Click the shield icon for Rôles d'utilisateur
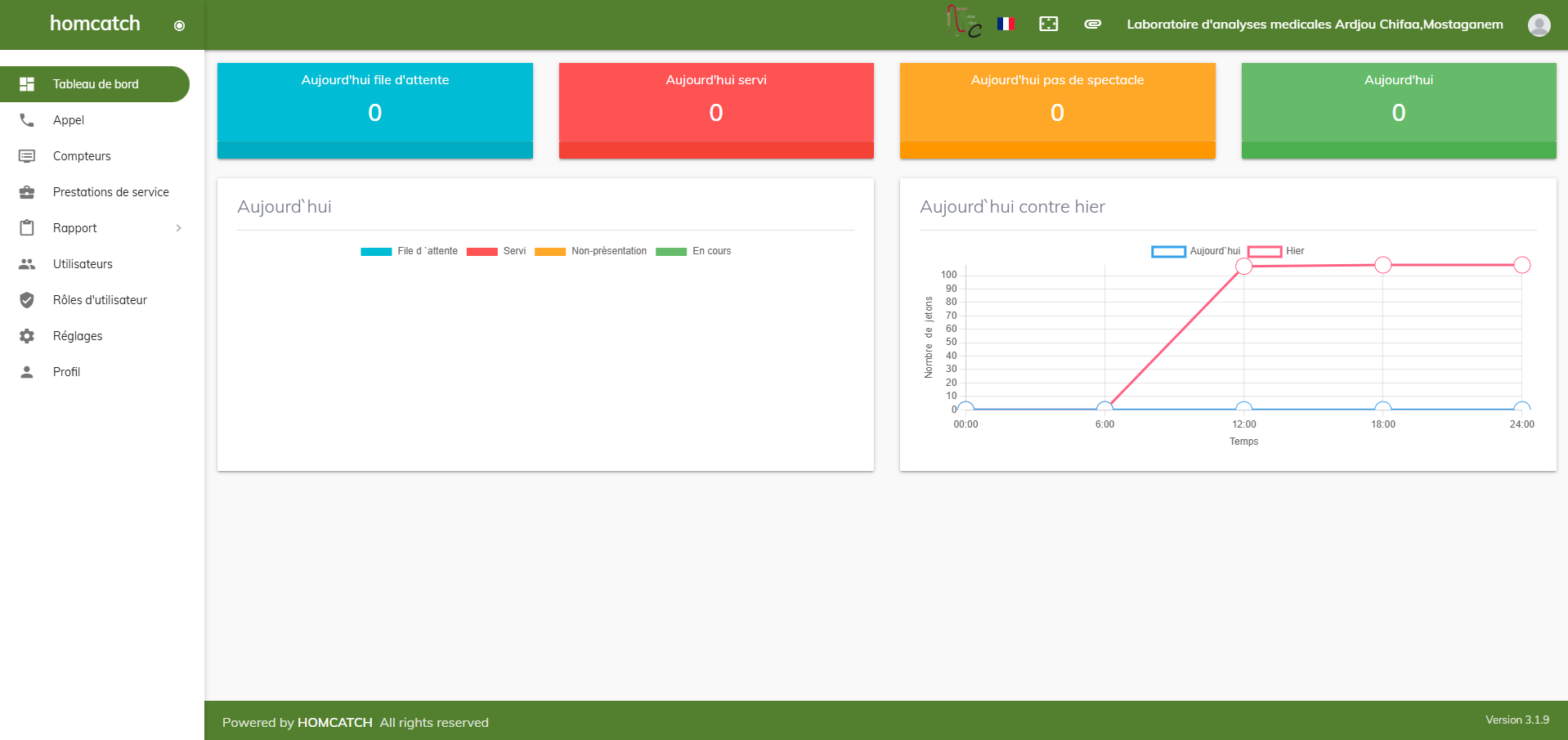The image size is (1568, 740). point(27,300)
